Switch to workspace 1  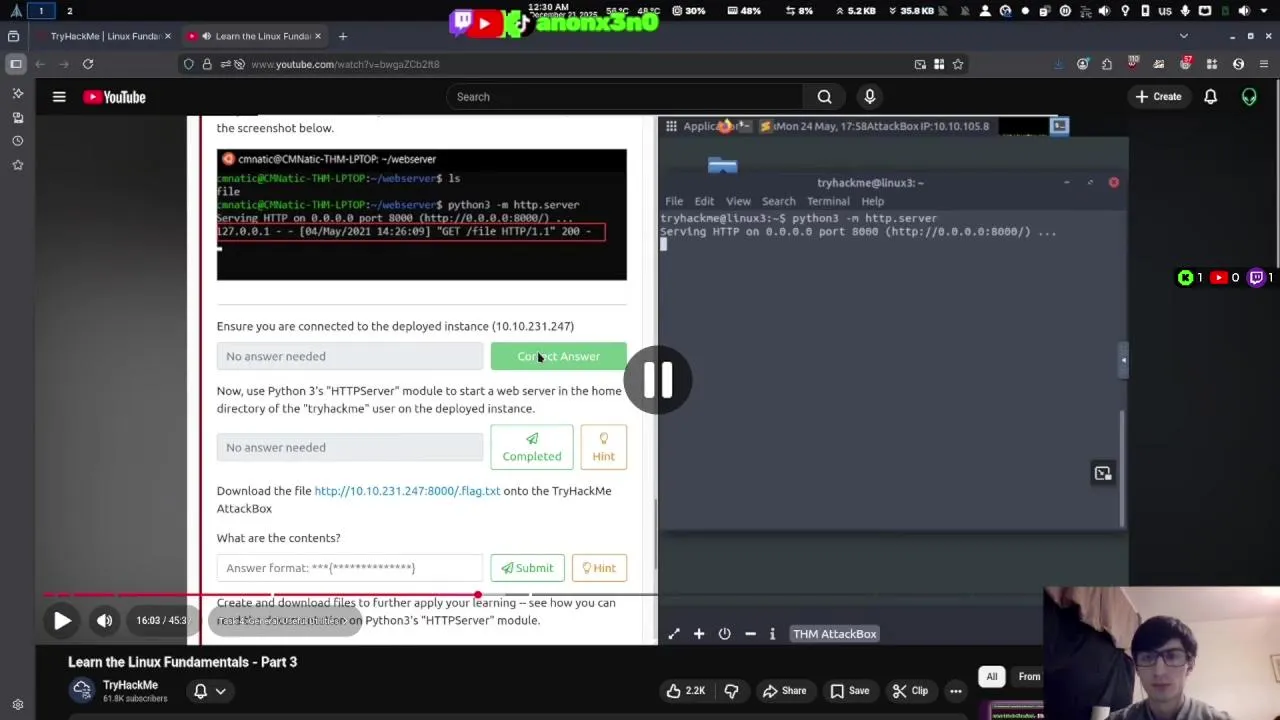tap(41, 11)
